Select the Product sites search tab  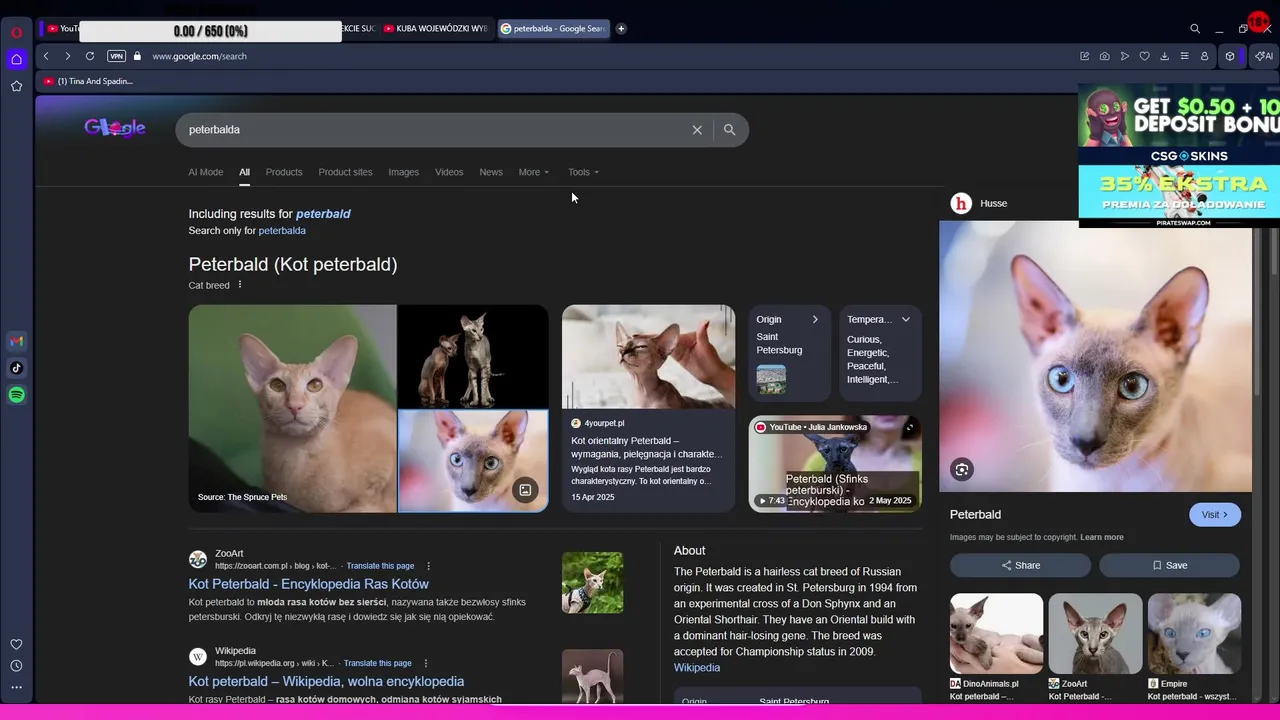(345, 172)
